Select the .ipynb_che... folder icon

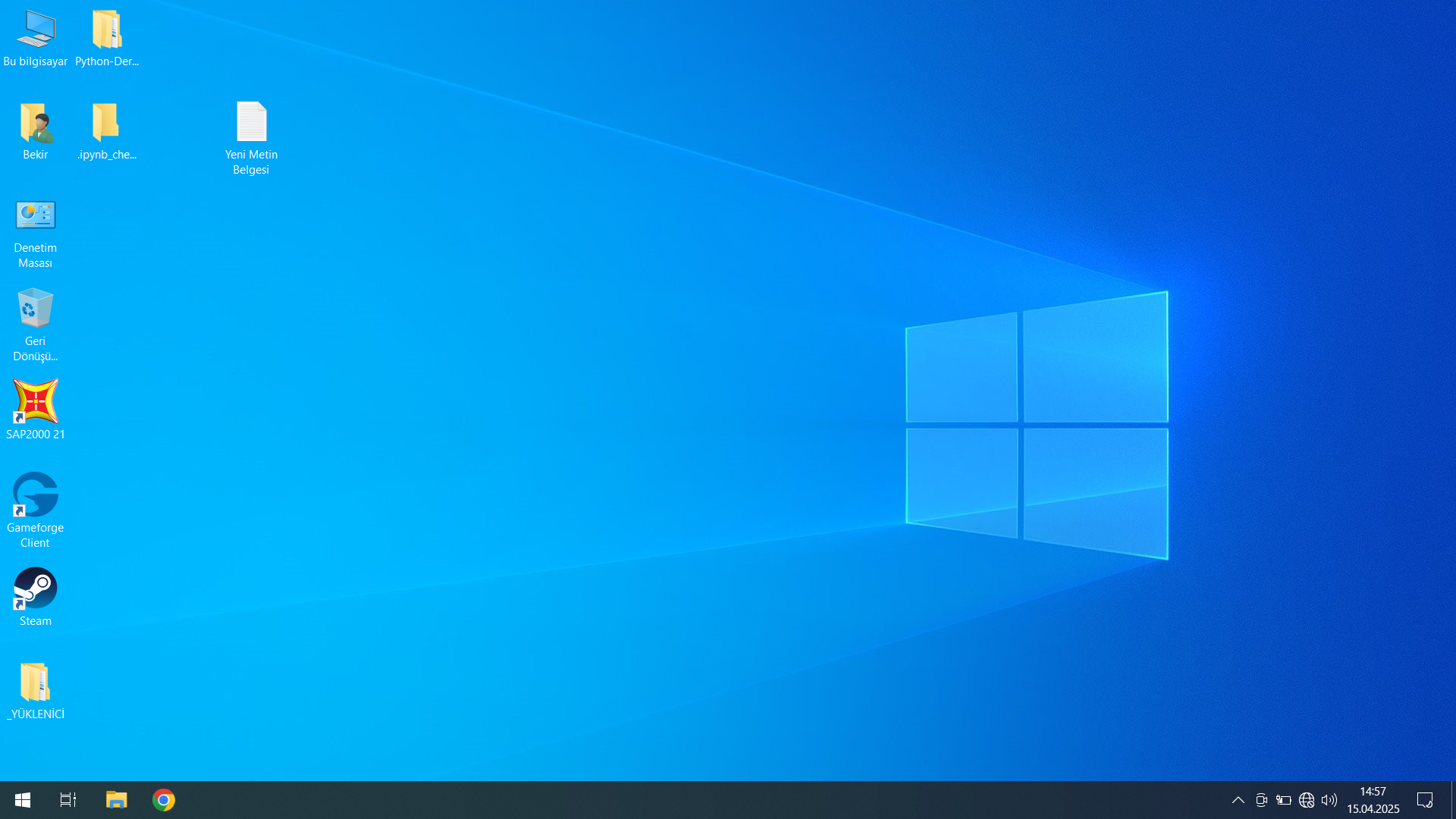tap(106, 124)
